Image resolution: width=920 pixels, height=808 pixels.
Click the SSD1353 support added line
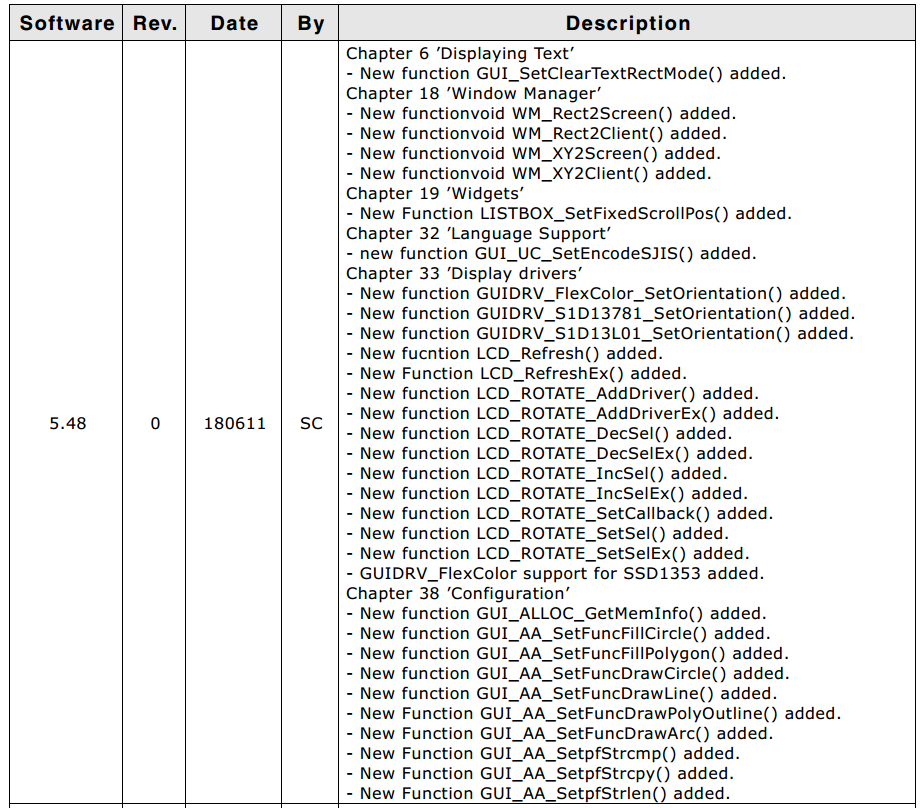[x=554, y=572]
